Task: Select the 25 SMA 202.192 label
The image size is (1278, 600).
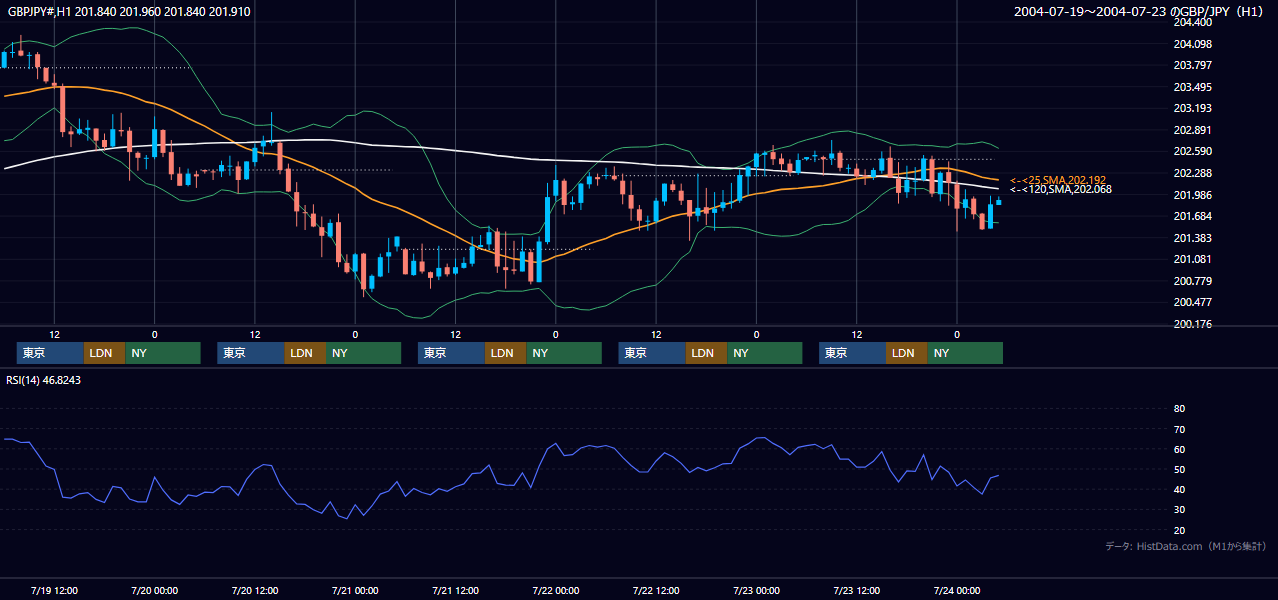Action: 1058,180
